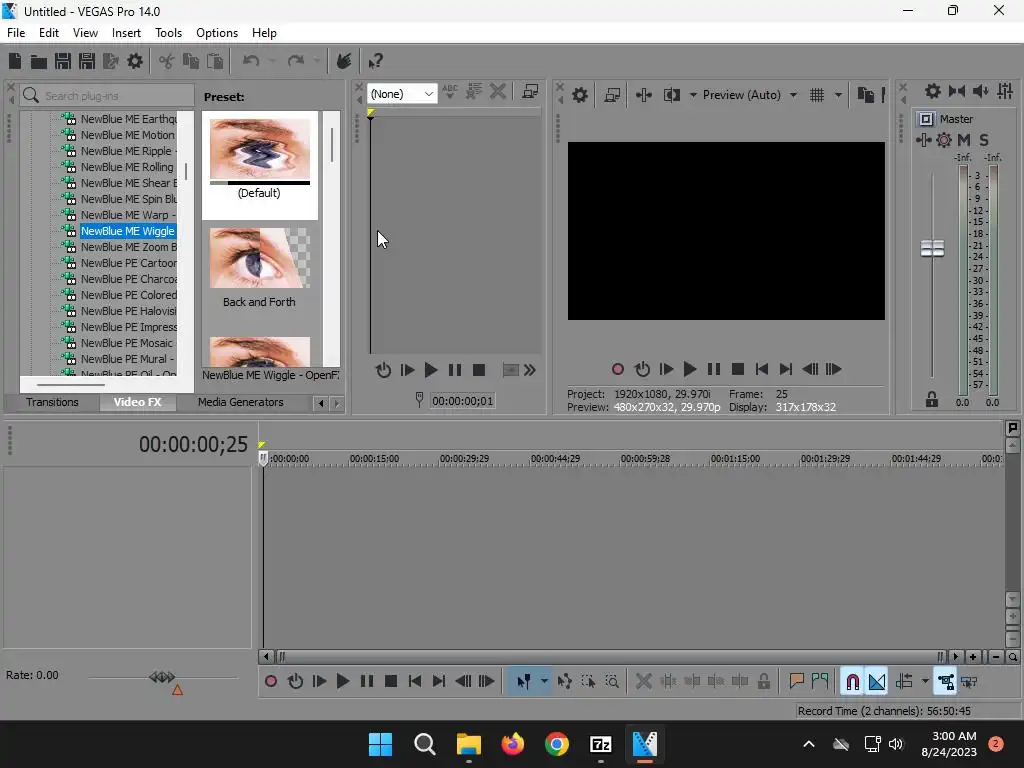Select the Envelope Edit tool
The height and width of the screenshot is (768, 1024).
pos(565,682)
